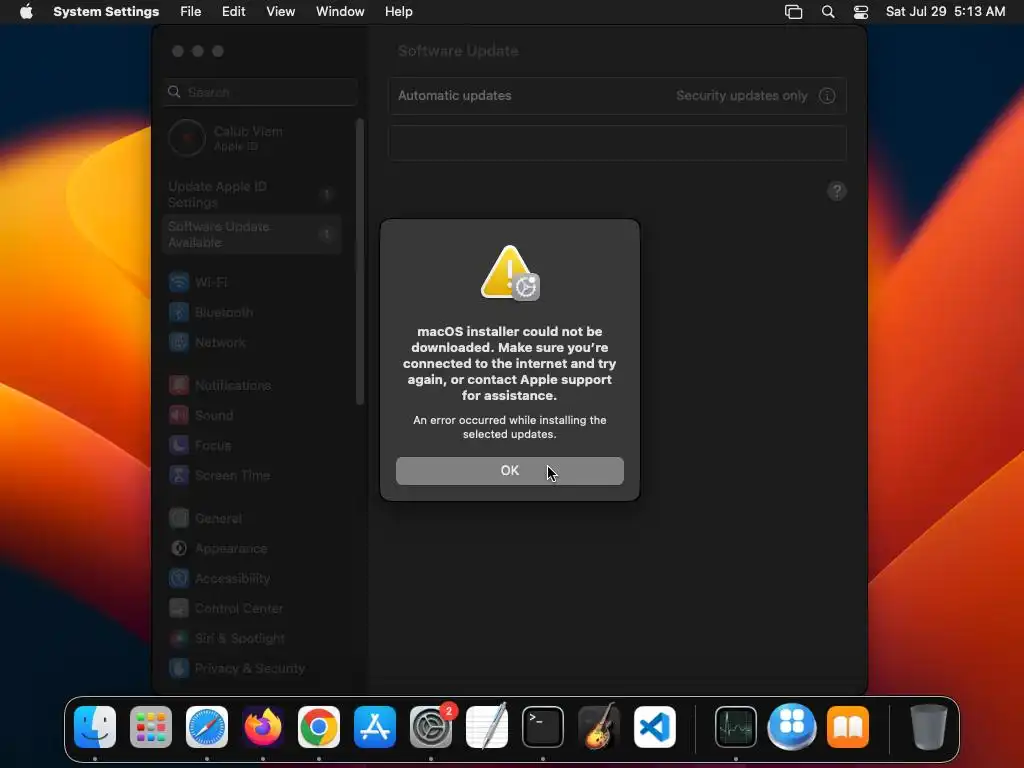Click the sidebar vertical scrollbar

coord(359,261)
